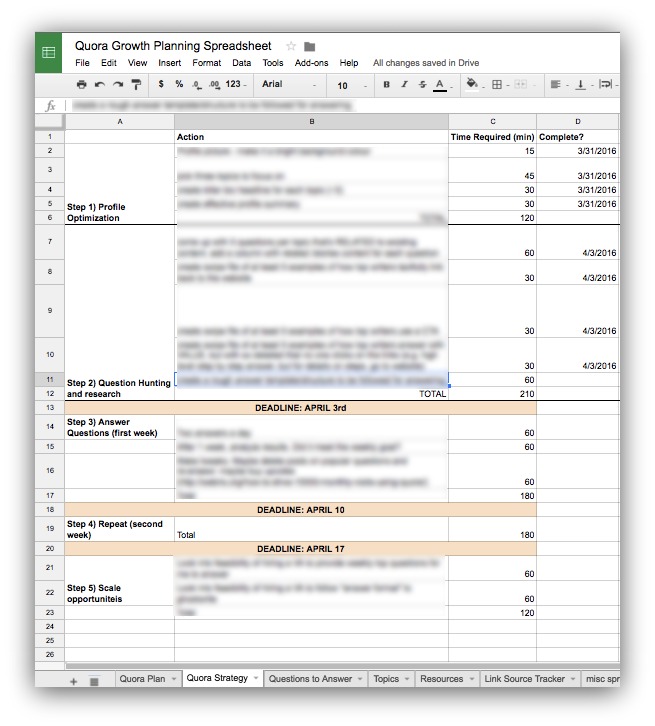Open the fill color bucket
The width and height of the screenshot is (655, 726).
(472, 84)
